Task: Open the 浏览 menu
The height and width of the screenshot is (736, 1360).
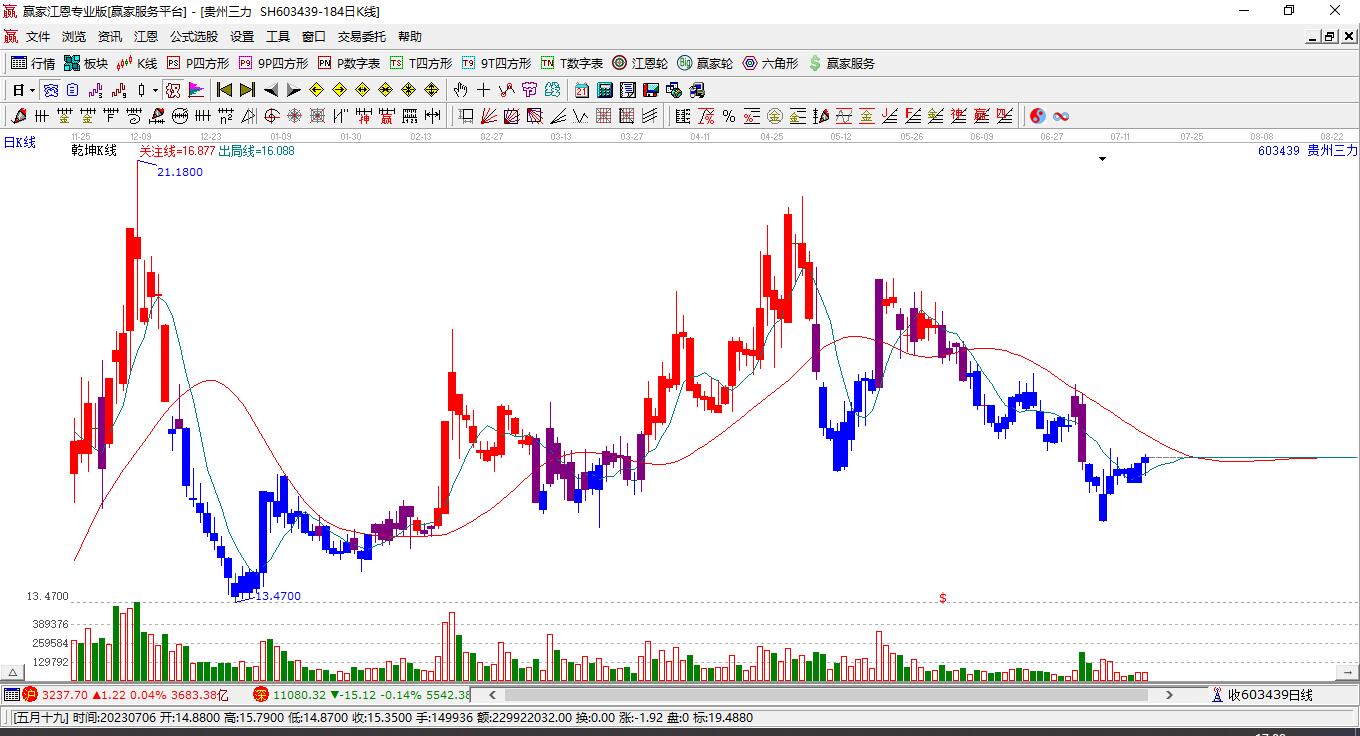Action: coord(74,37)
